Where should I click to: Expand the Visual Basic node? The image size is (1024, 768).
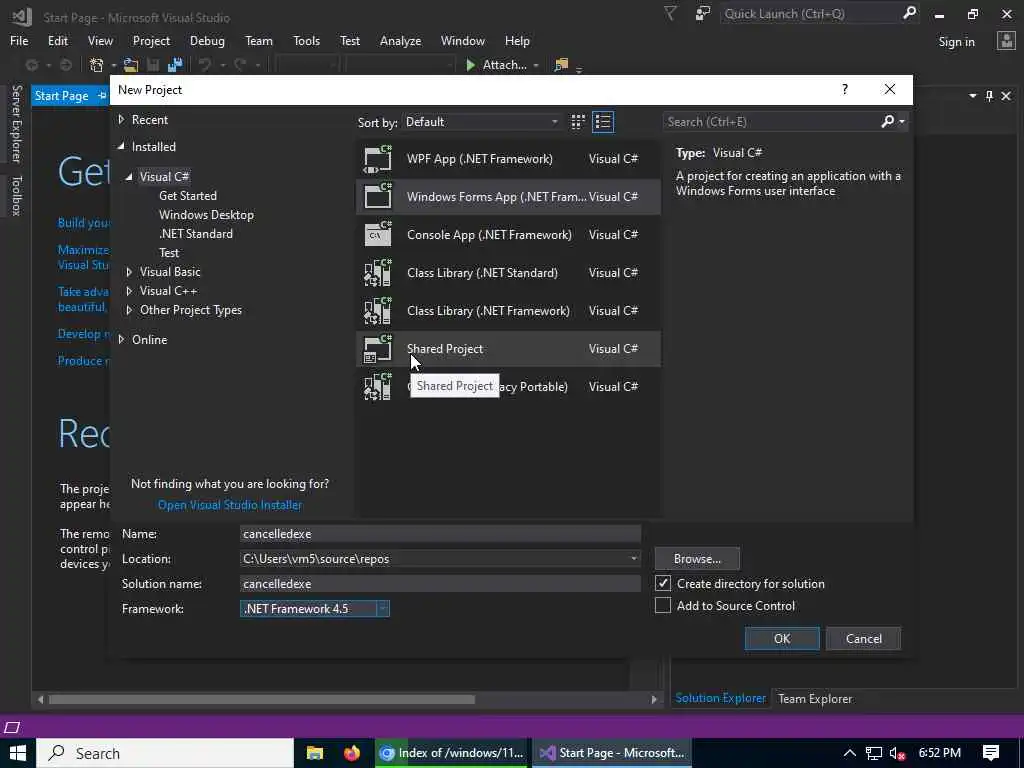point(129,272)
